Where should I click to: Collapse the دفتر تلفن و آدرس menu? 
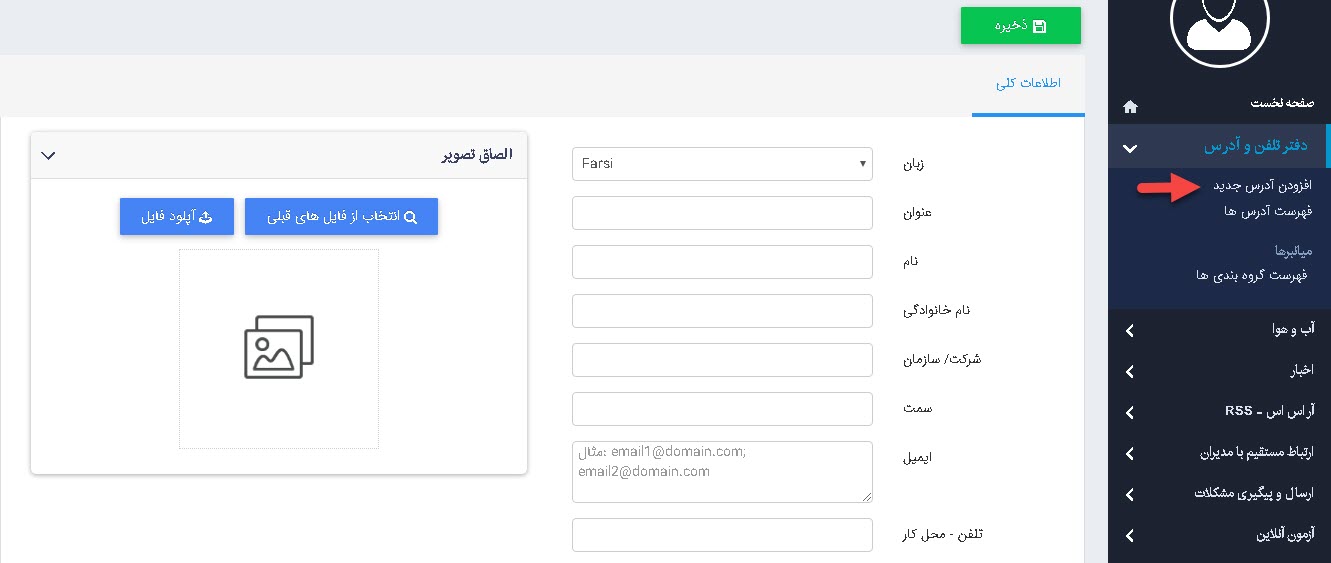point(1130,148)
